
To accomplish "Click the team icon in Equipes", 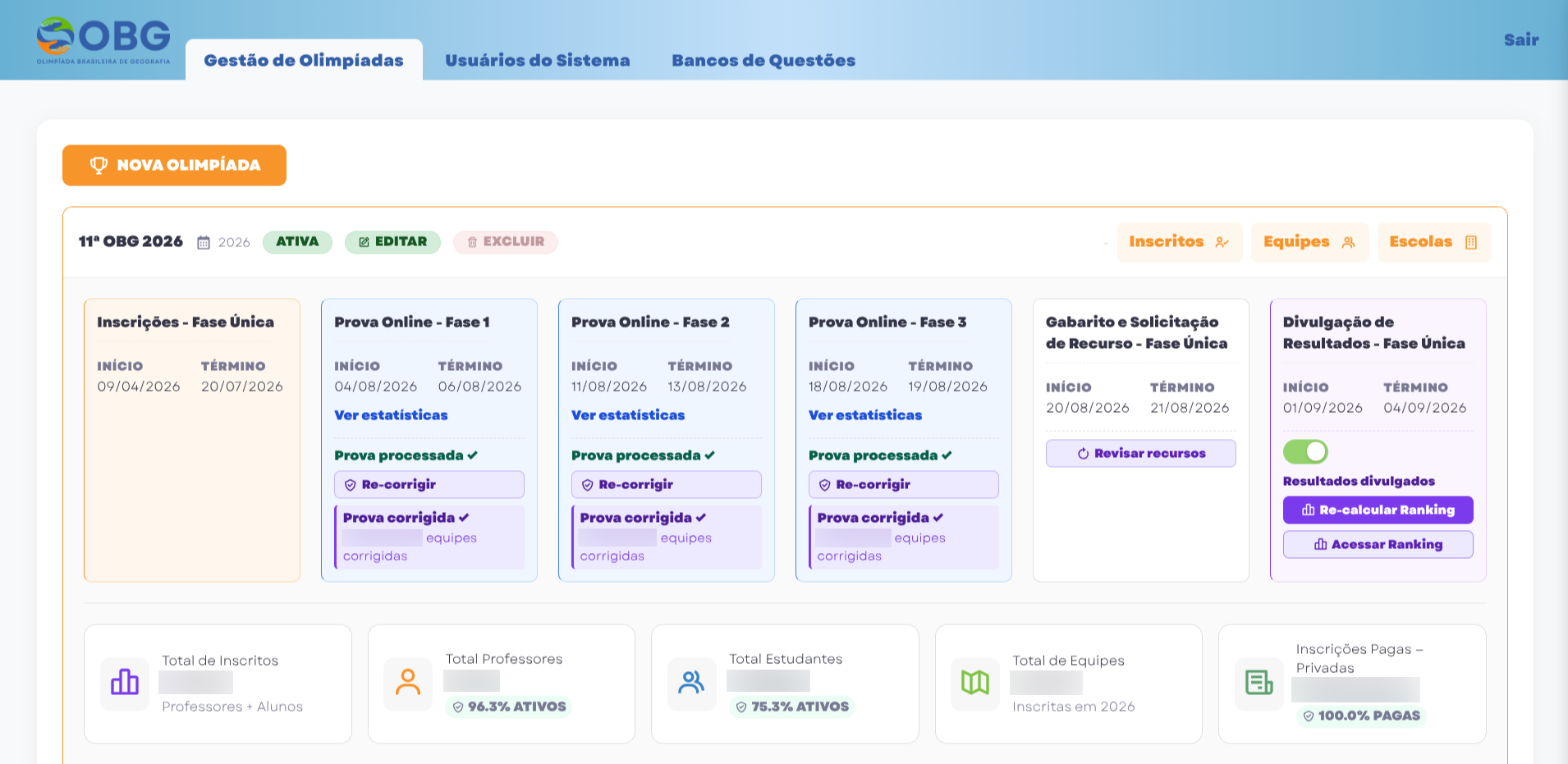I will (1348, 242).
